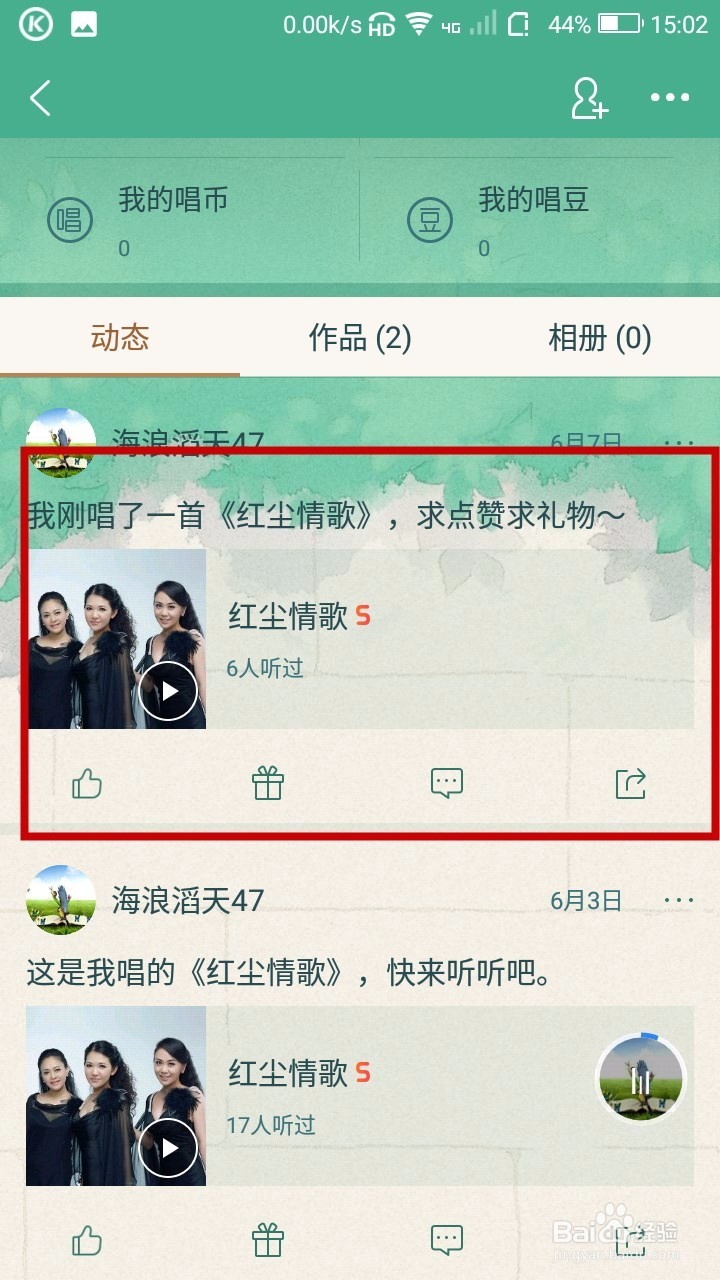720x1280 pixels.
Task: Switch to the 作品 (2) tab
Action: point(360,338)
